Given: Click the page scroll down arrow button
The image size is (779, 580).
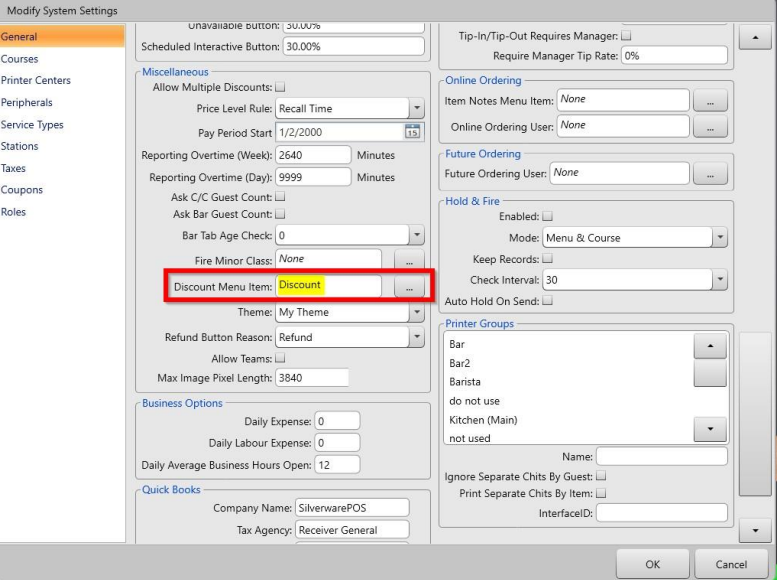Looking at the screenshot, I should click(755, 530).
